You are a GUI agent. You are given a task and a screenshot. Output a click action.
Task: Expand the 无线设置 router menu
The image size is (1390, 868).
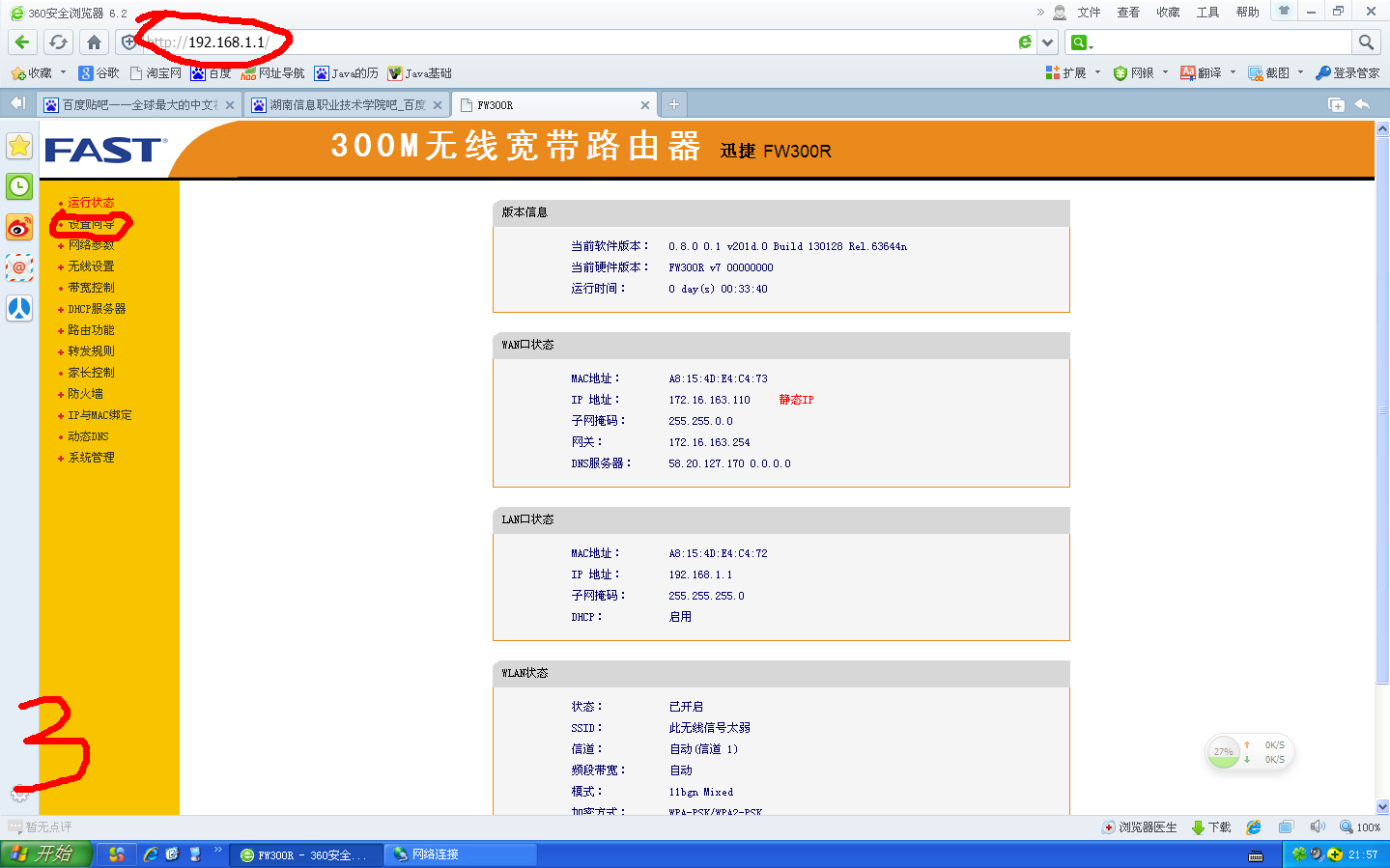click(91, 266)
